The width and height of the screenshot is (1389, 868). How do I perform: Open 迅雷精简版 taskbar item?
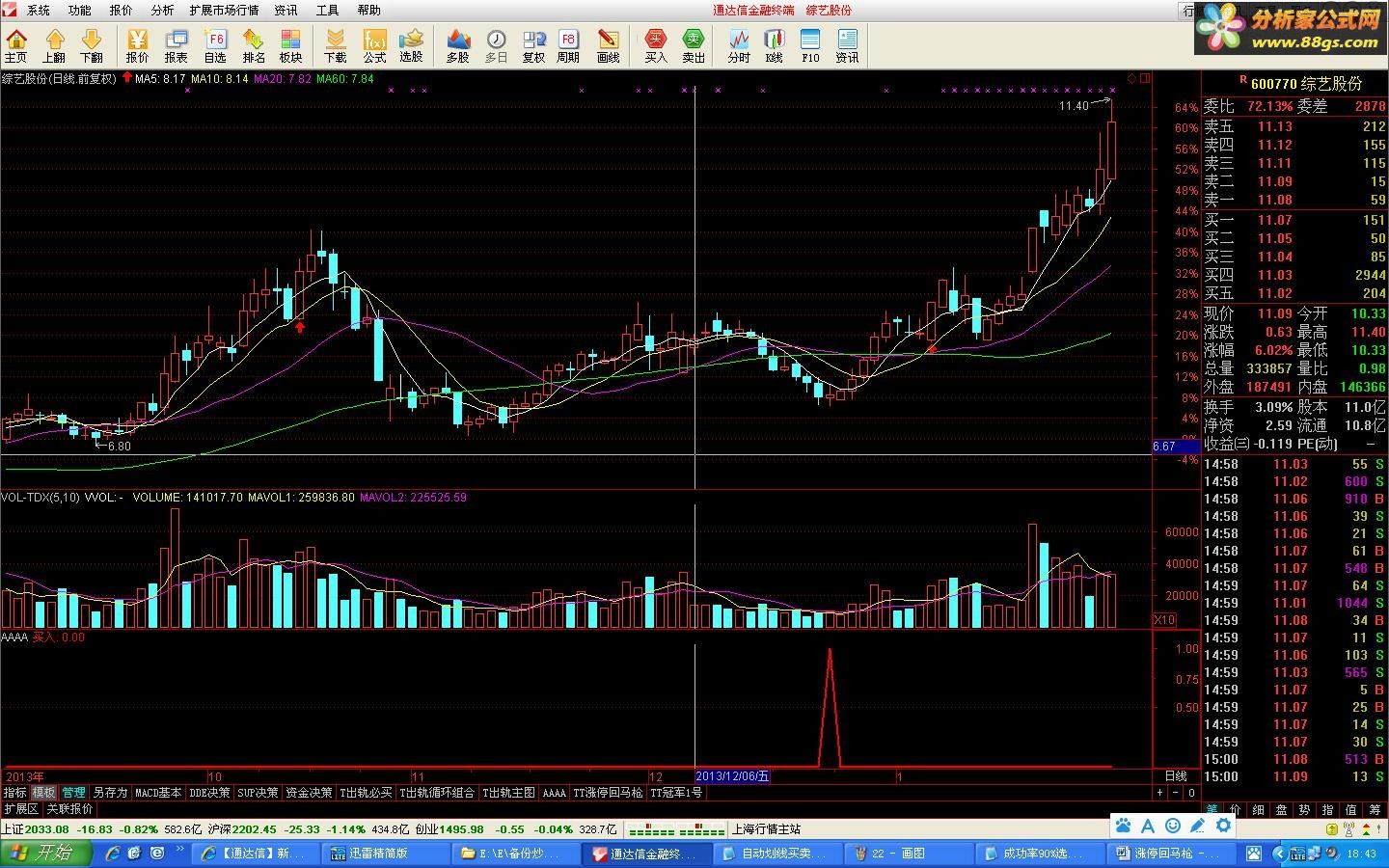pyautogui.click(x=384, y=853)
